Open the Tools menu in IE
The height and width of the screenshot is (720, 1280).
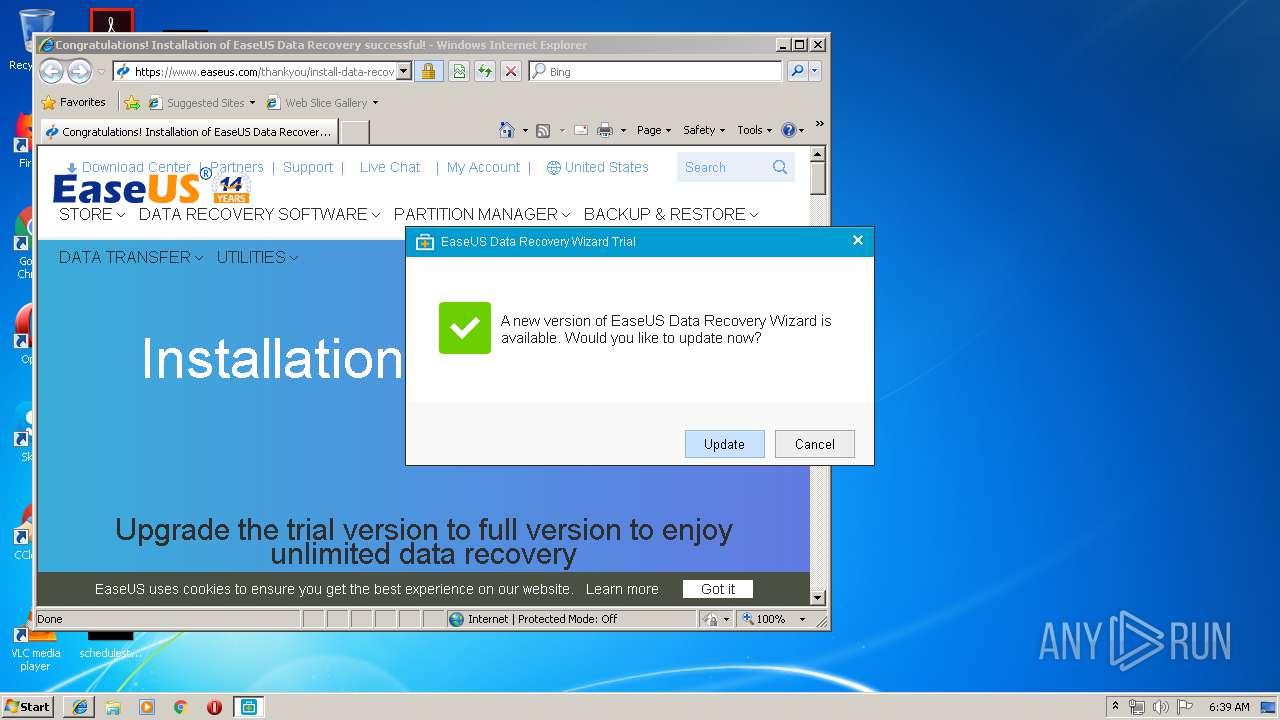(755, 130)
